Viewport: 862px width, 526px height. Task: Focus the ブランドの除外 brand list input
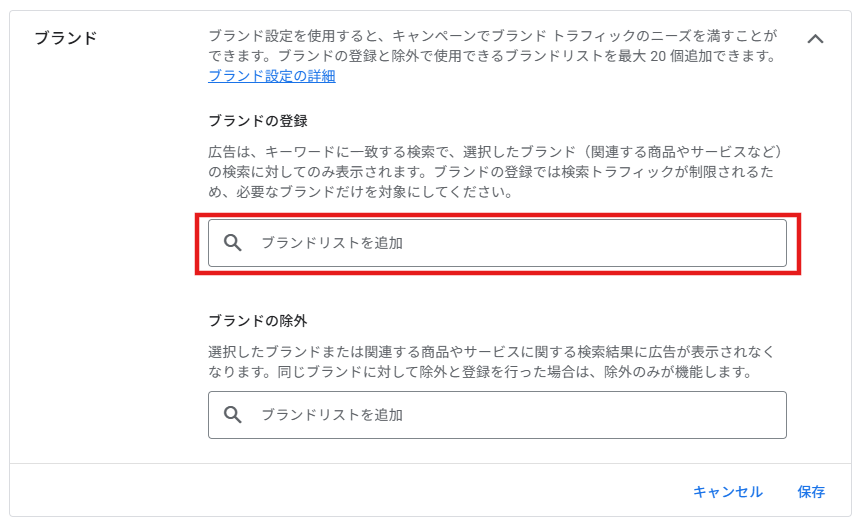(x=497, y=415)
